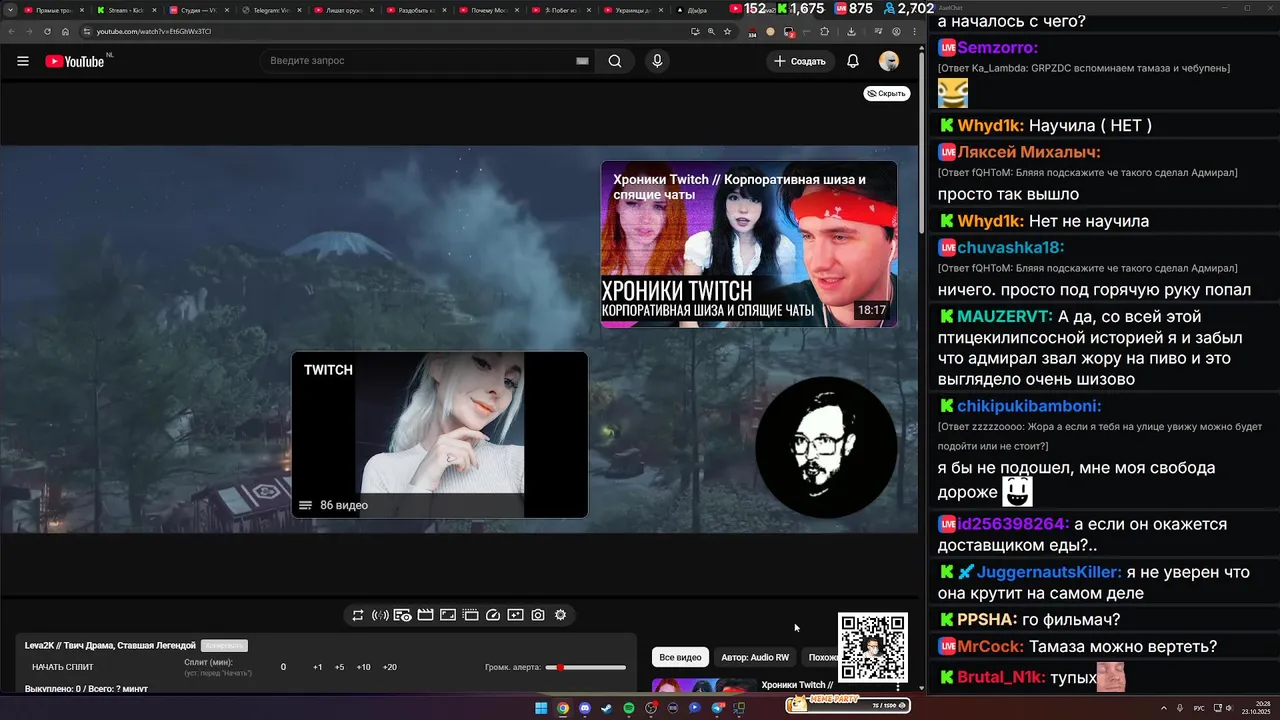The width and height of the screenshot is (1280, 720).
Task: Switch to the 'Раздобыть' browser tab
Action: (416, 10)
